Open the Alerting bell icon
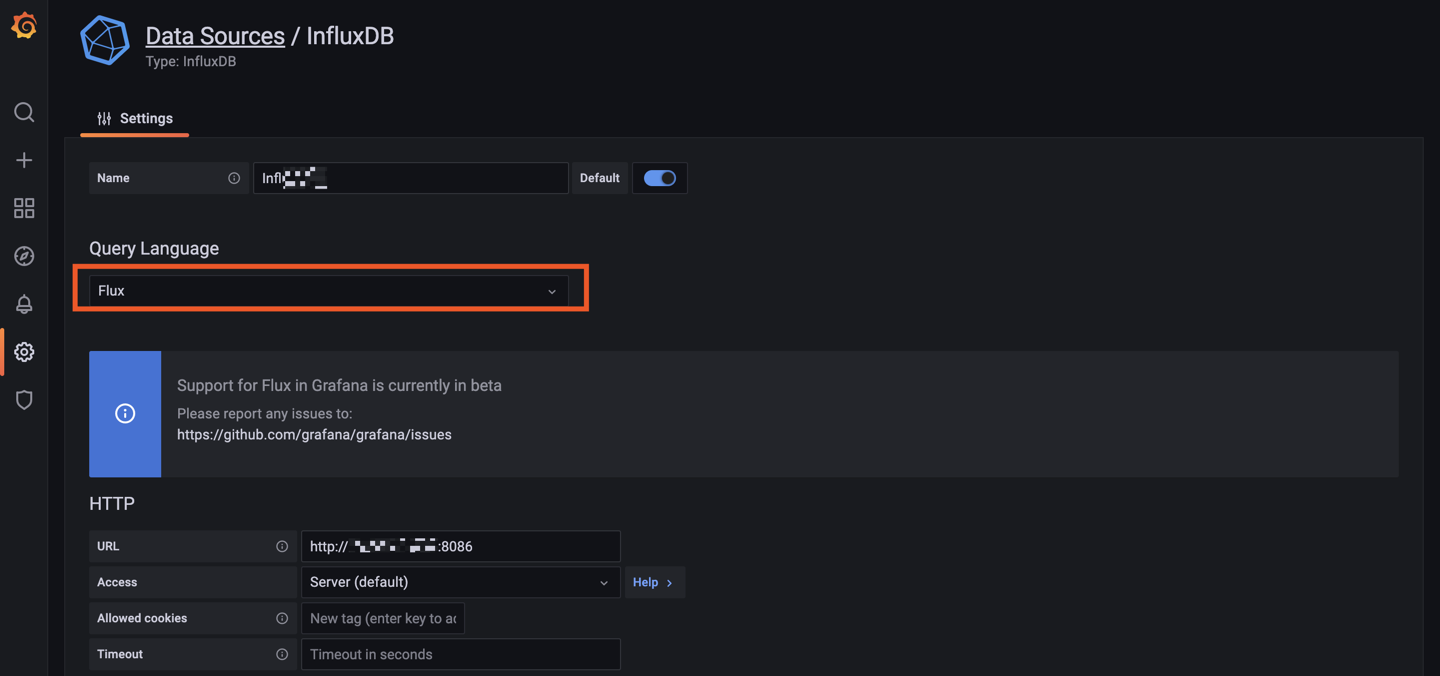The image size is (1440, 676). click(x=24, y=304)
